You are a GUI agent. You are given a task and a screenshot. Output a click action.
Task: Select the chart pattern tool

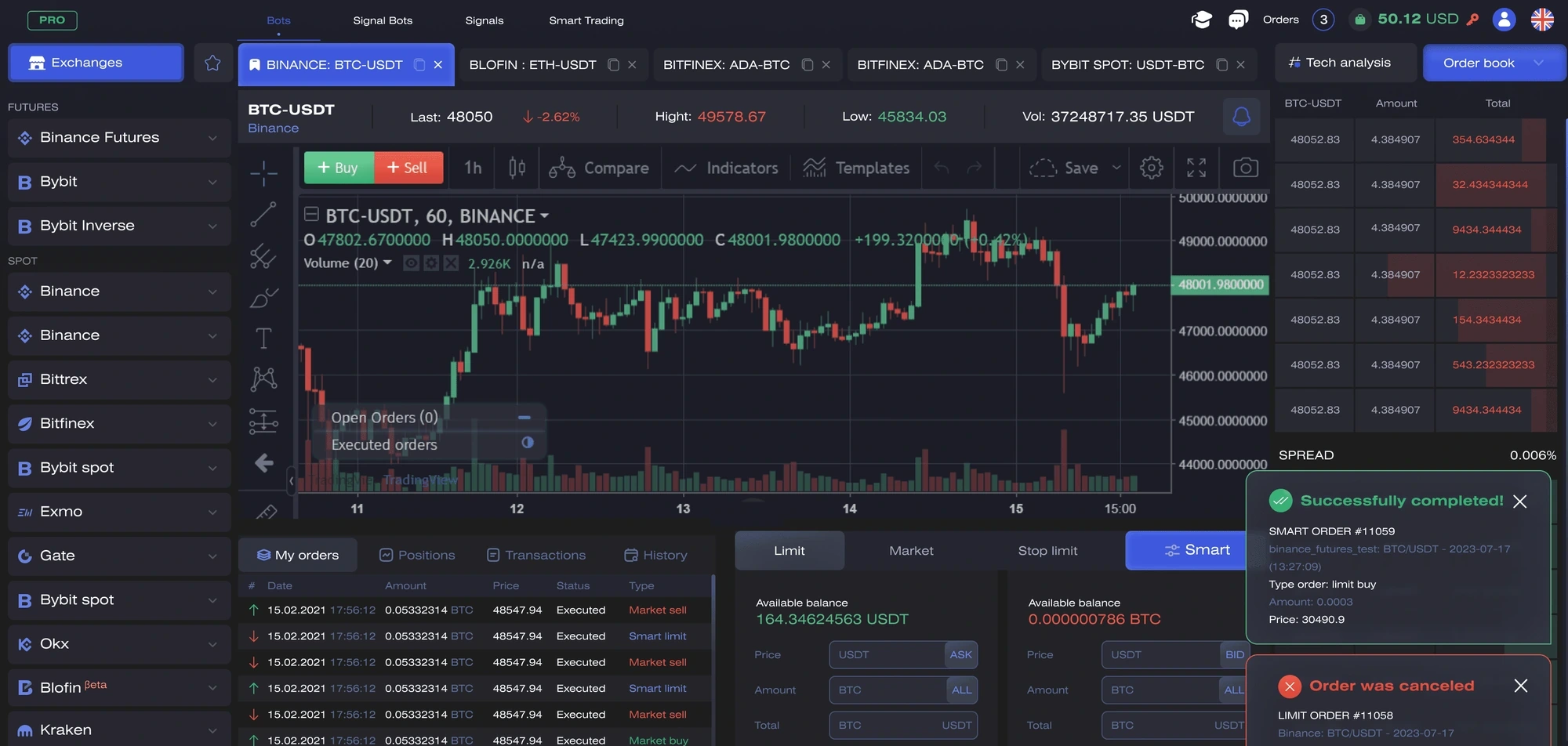[263, 379]
